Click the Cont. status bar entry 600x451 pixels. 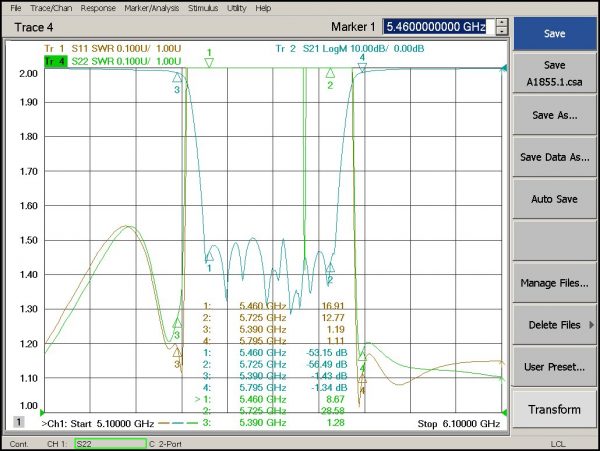pyautogui.click(x=19, y=444)
